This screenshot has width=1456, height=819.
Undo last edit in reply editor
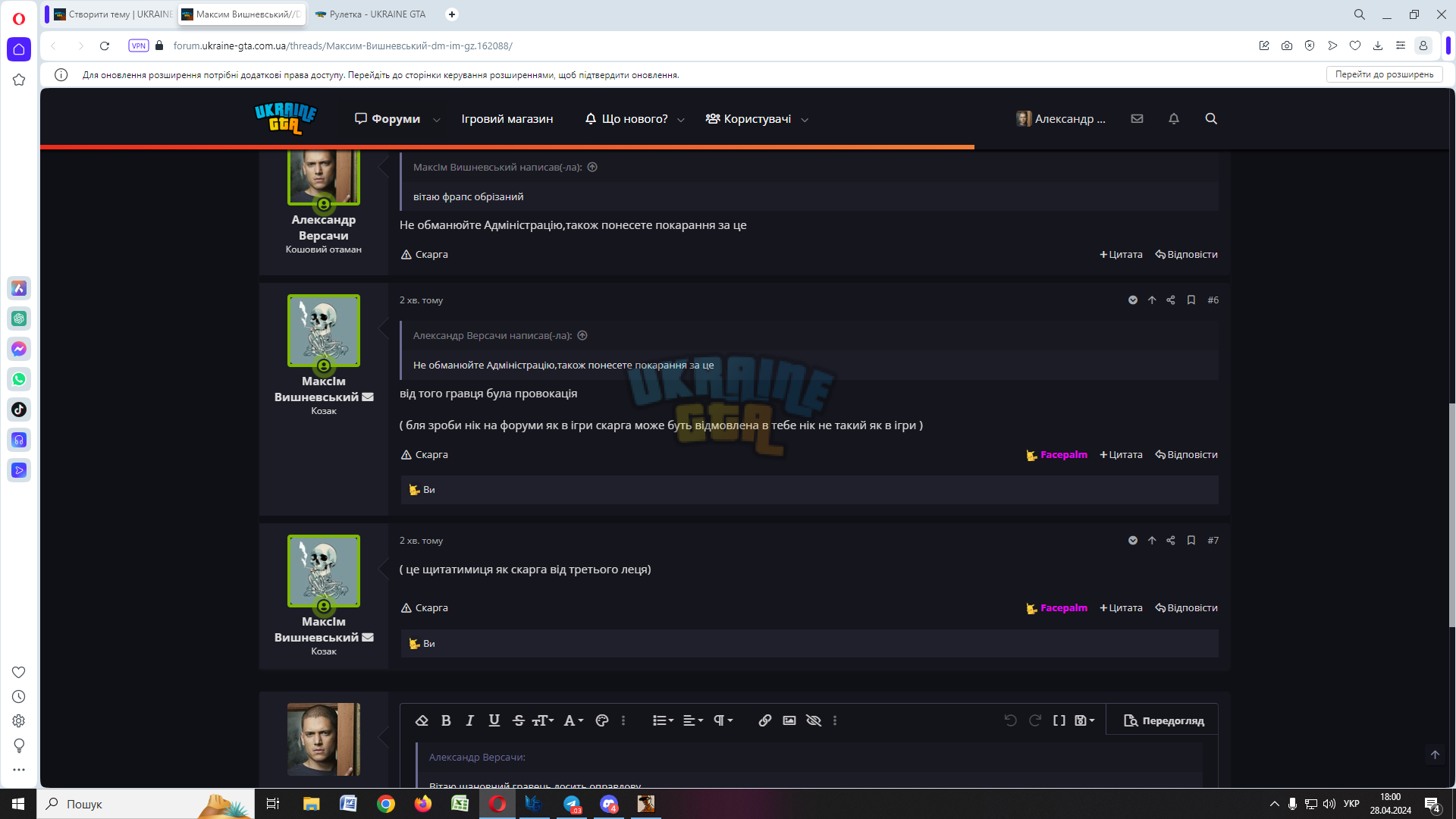pyautogui.click(x=1010, y=720)
